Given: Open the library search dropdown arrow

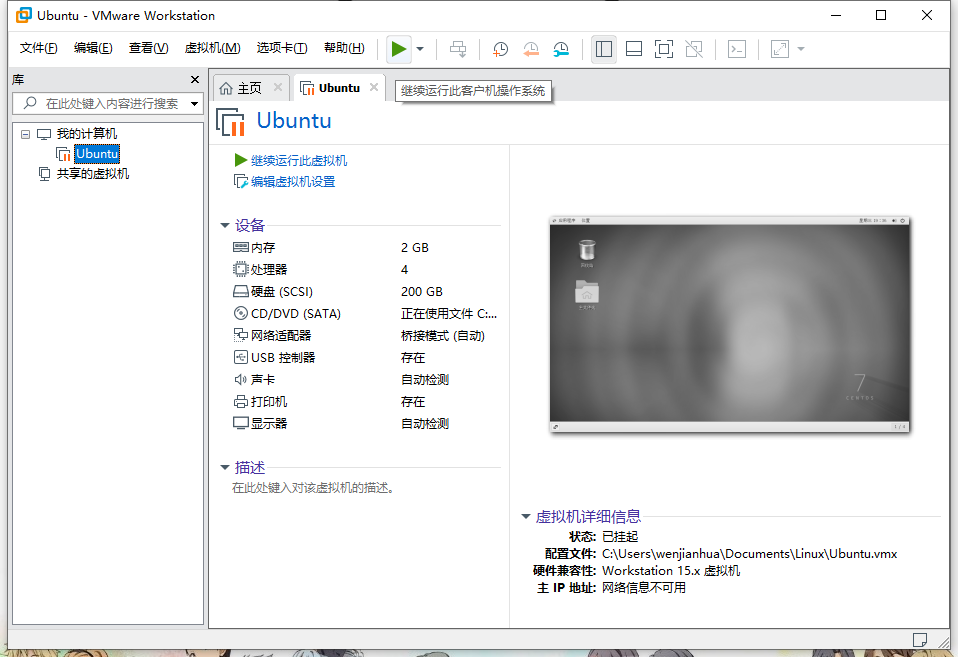Looking at the screenshot, I should pyautogui.click(x=194, y=103).
